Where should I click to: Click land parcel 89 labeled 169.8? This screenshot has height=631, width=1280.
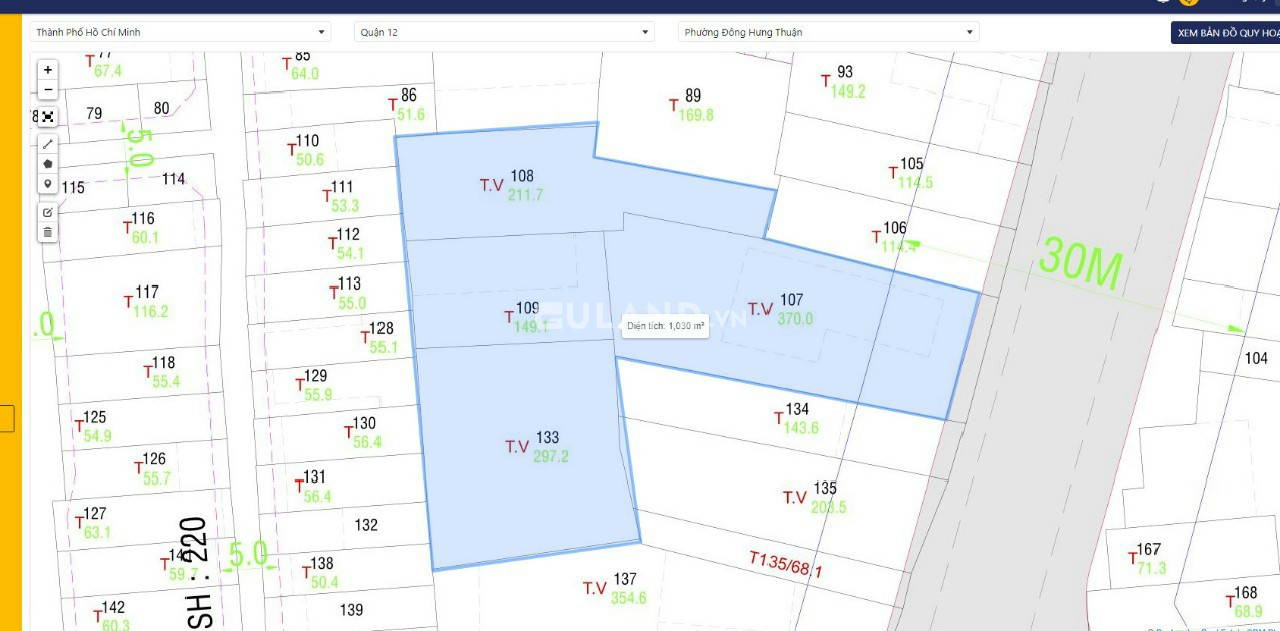click(691, 105)
